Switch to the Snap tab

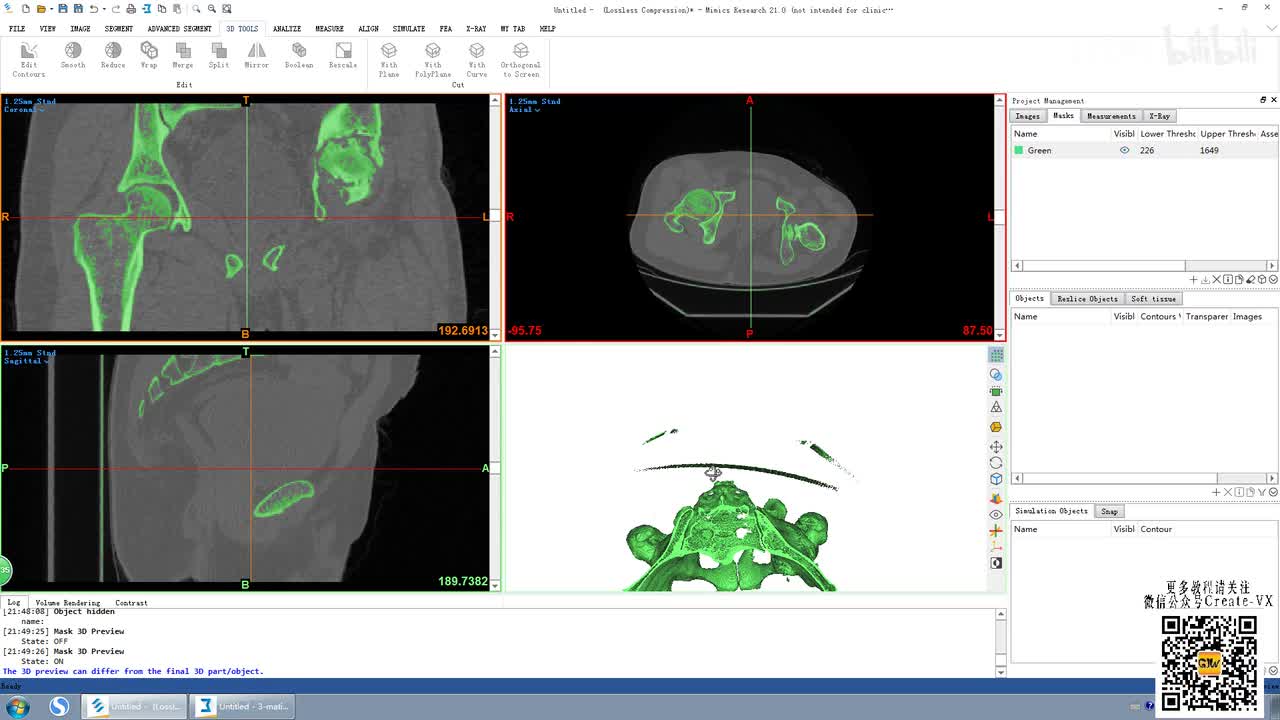coord(1109,511)
